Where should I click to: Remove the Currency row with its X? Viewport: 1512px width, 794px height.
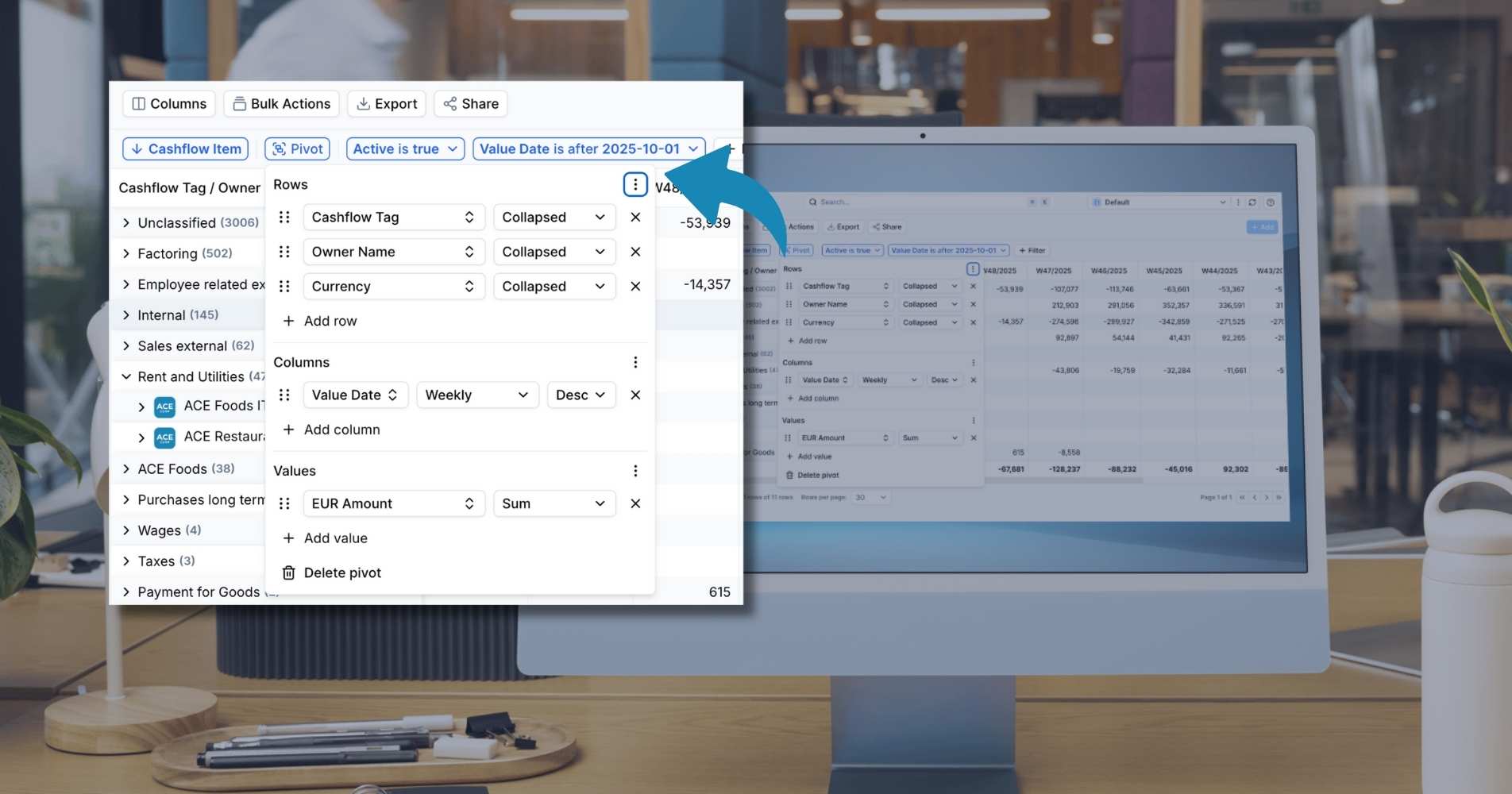(635, 286)
